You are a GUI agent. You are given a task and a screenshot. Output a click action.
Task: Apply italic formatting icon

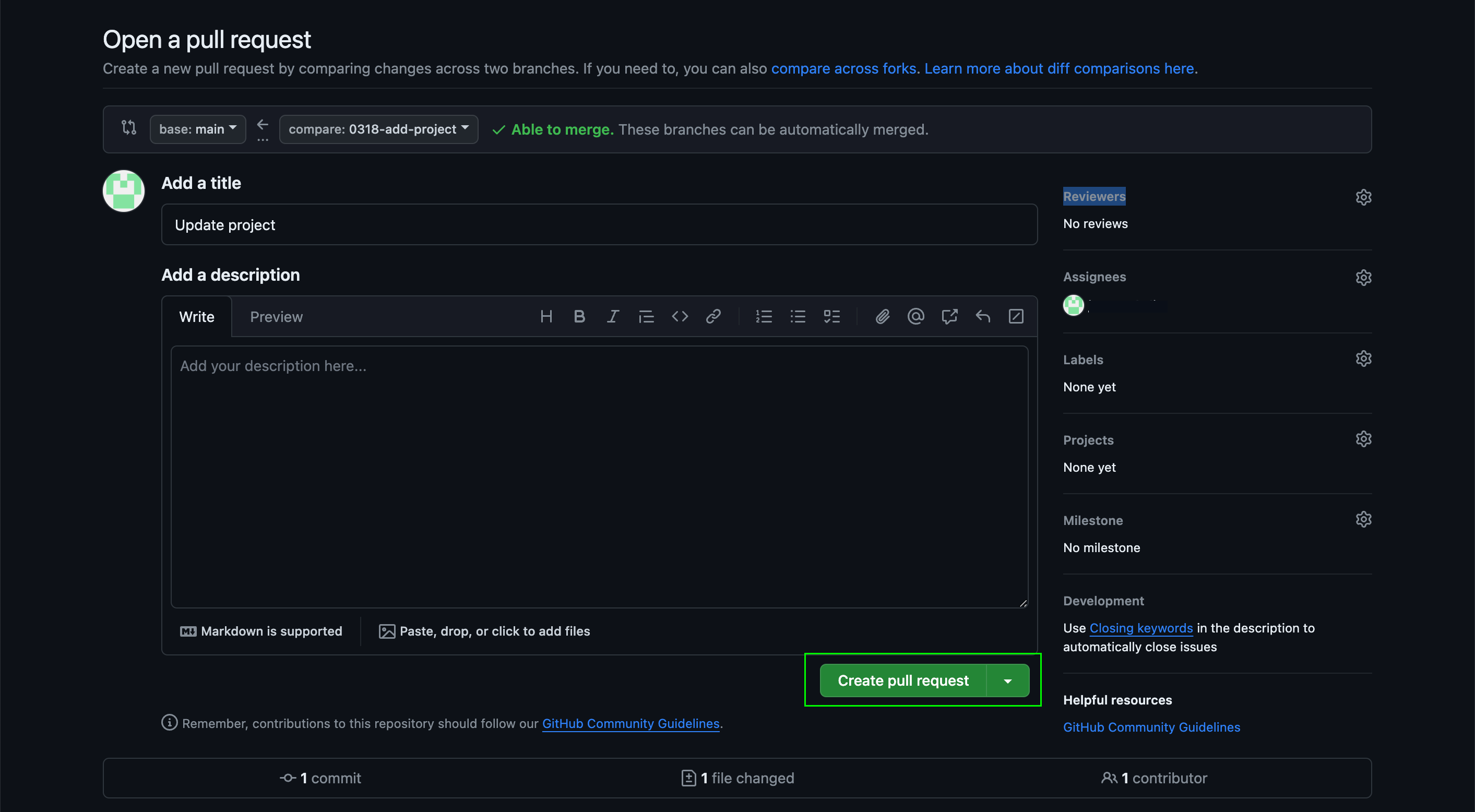(613, 317)
